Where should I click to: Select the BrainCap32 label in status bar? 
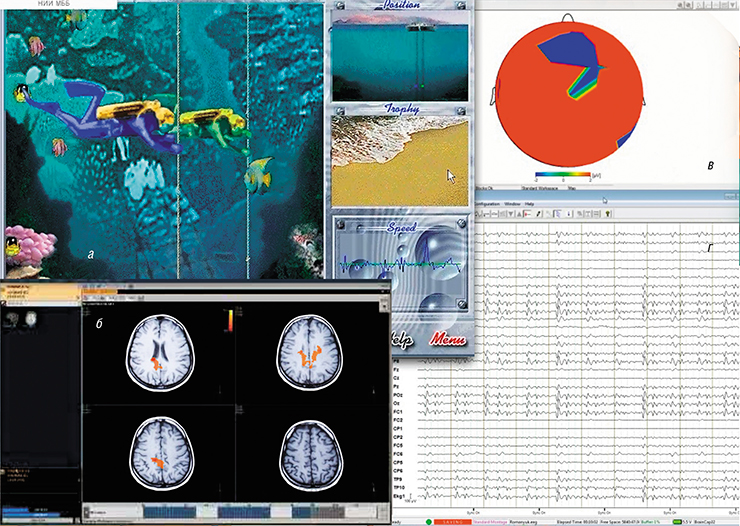(704, 522)
